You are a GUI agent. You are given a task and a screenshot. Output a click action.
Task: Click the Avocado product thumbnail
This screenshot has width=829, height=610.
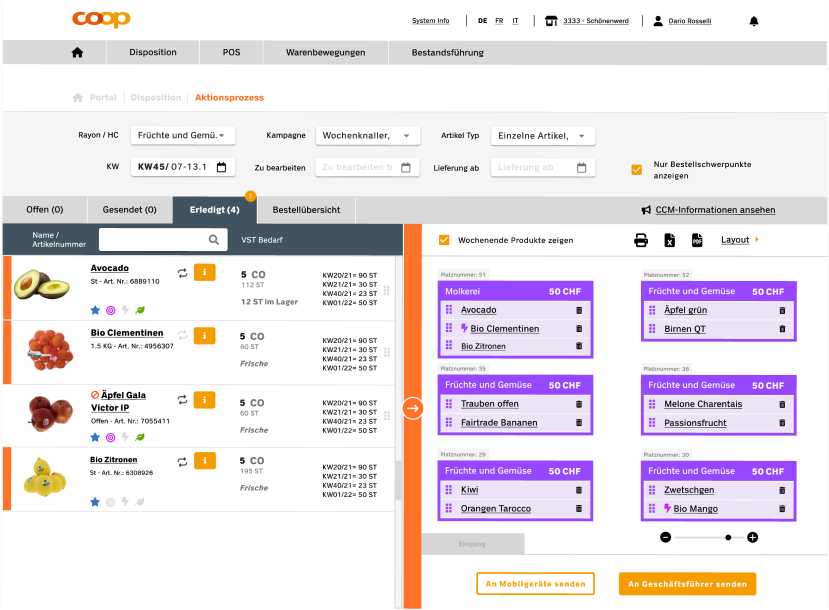(42, 284)
